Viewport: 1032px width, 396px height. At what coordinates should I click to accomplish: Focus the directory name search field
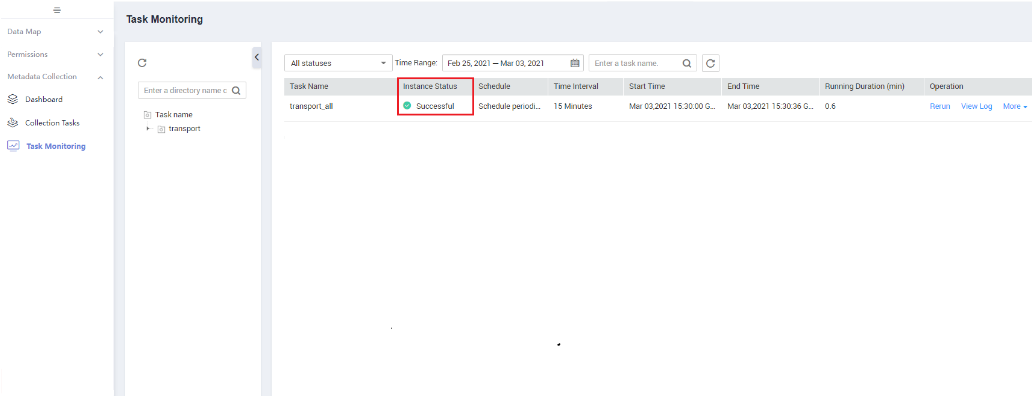(192, 91)
